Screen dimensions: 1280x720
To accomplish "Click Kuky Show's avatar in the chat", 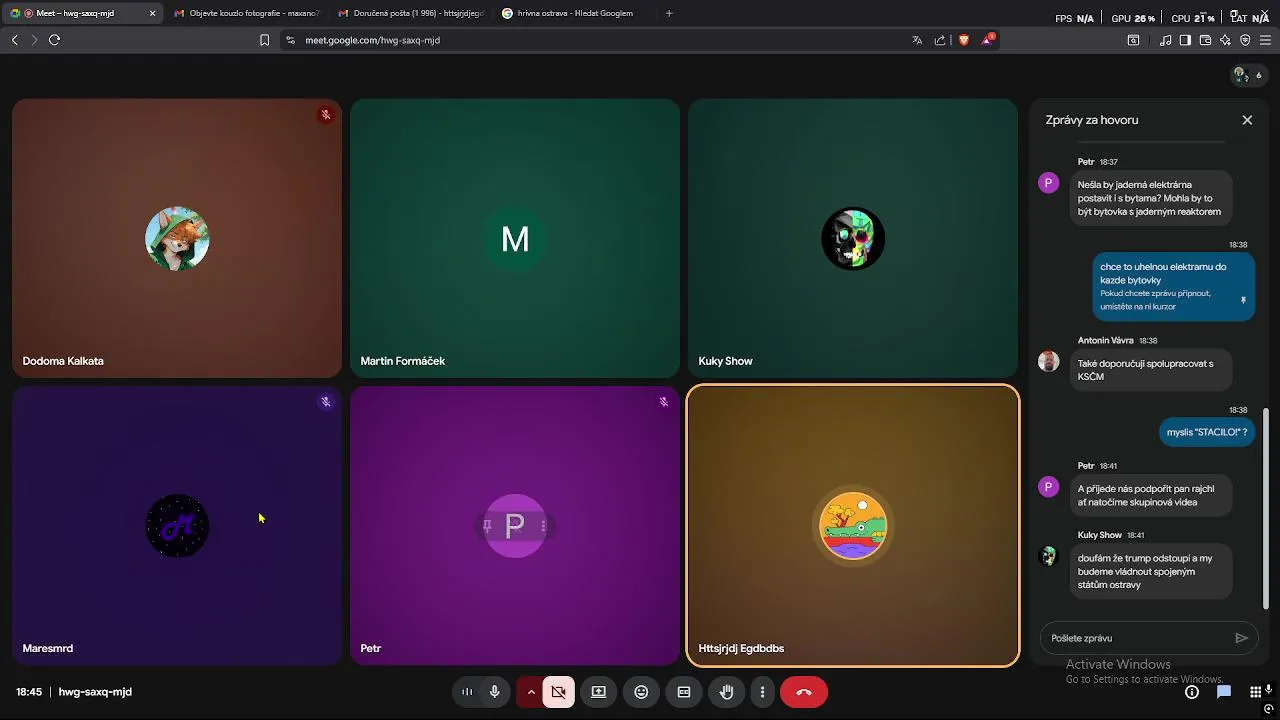I will 1048,556.
